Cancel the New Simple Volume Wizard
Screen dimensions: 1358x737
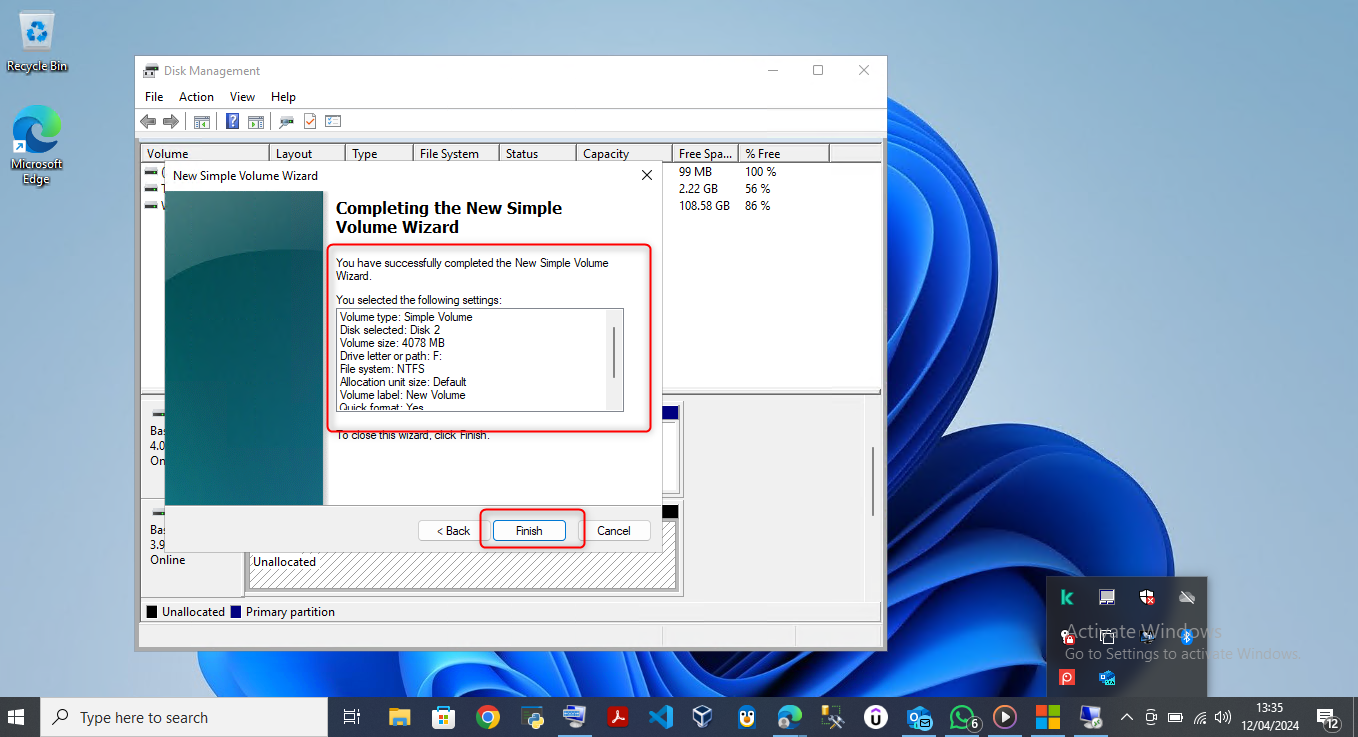(x=614, y=531)
